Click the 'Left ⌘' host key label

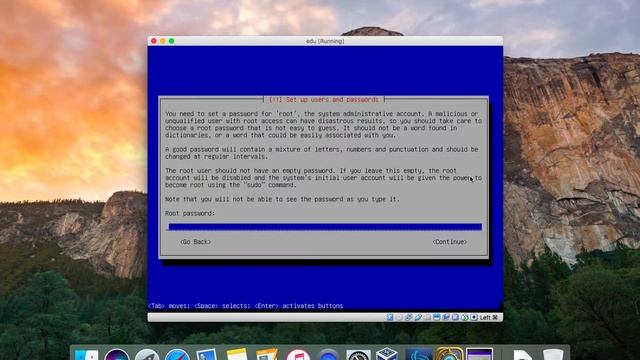[489, 317]
